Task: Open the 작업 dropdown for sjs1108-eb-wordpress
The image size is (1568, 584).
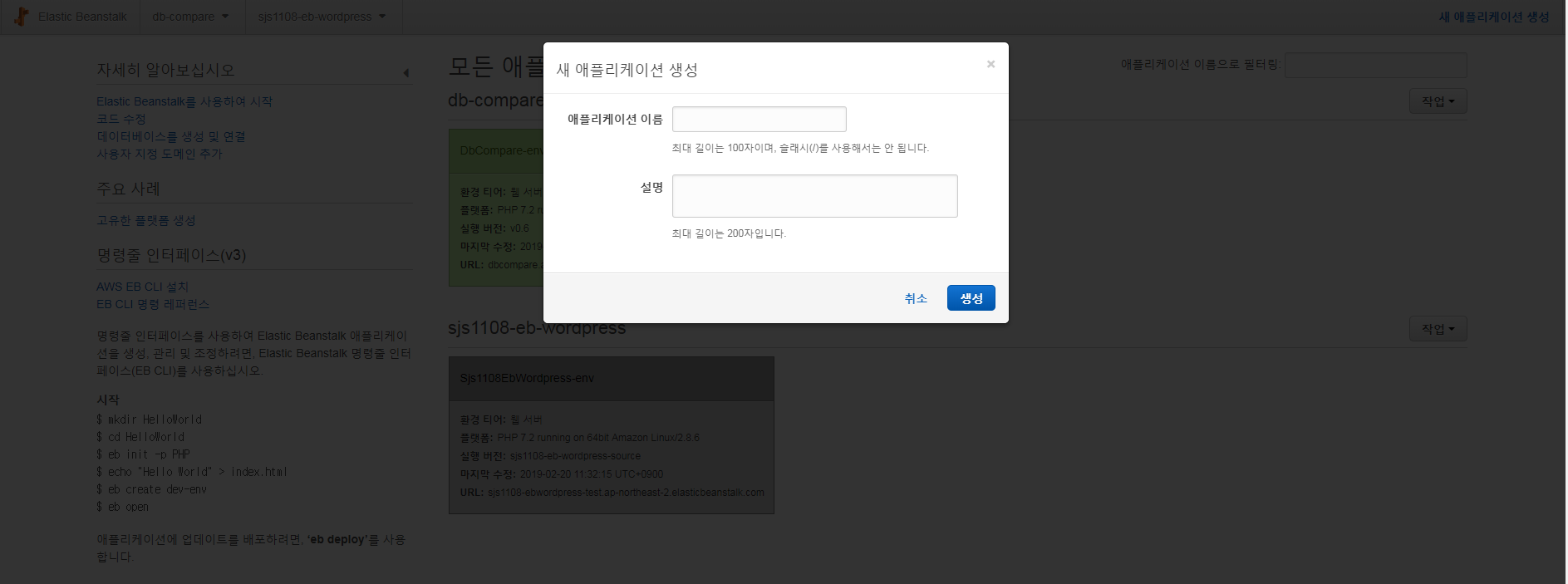Action: (1438, 329)
